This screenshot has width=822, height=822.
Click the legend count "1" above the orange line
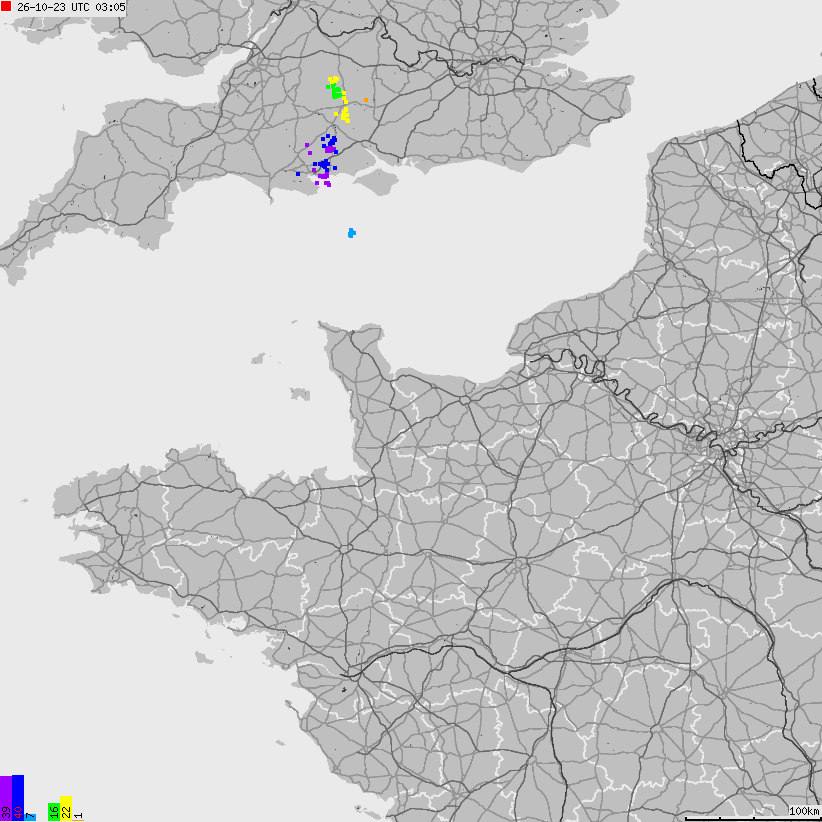tap(78, 816)
